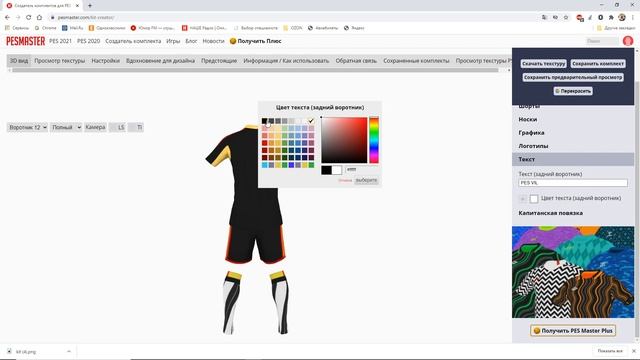Open the Chrome three-dot menu
Viewport: 640px width, 360px height.
pyautogui.click(x=633, y=18)
